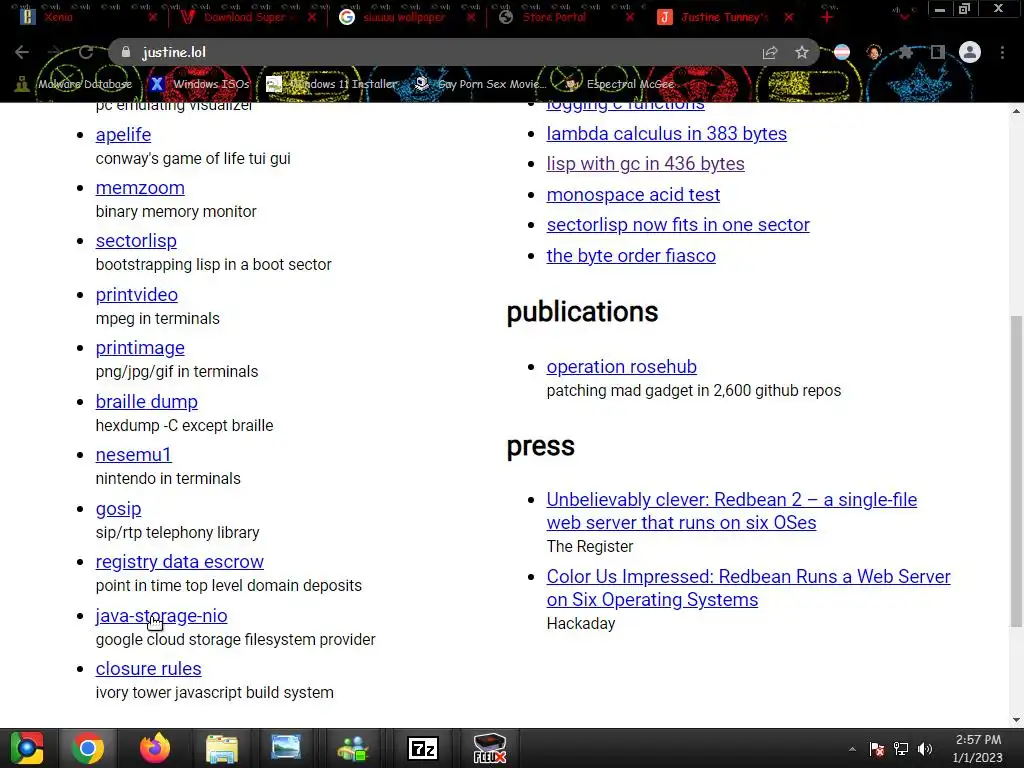Viewport: 1024px width, 768px height.
Task: Open the striped flag extension icon
Action: coord(842,52)
